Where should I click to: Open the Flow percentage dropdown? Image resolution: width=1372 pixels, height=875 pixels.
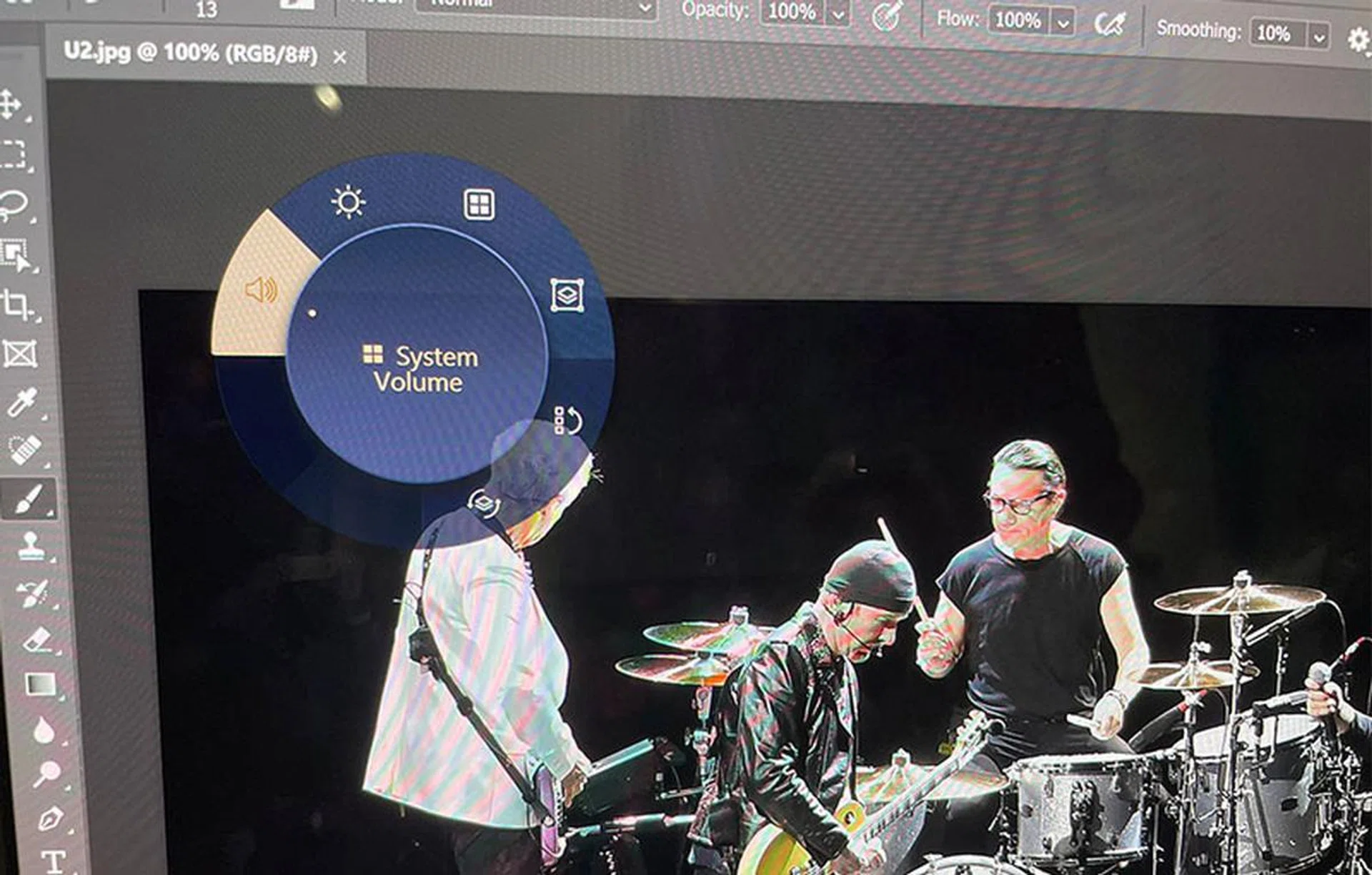point(1063,24)
